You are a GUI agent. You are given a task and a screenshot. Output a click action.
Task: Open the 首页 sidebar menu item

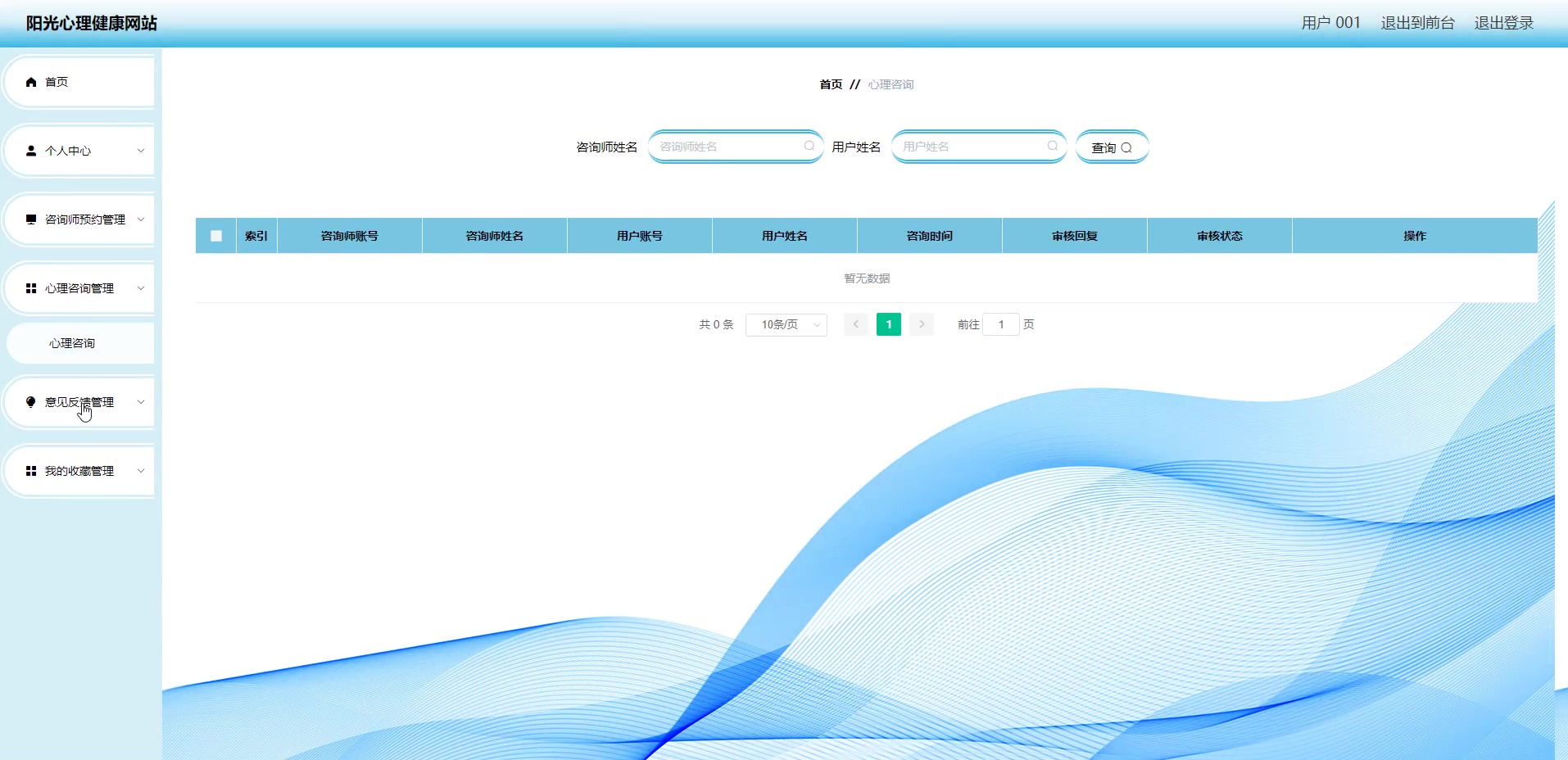79,82
